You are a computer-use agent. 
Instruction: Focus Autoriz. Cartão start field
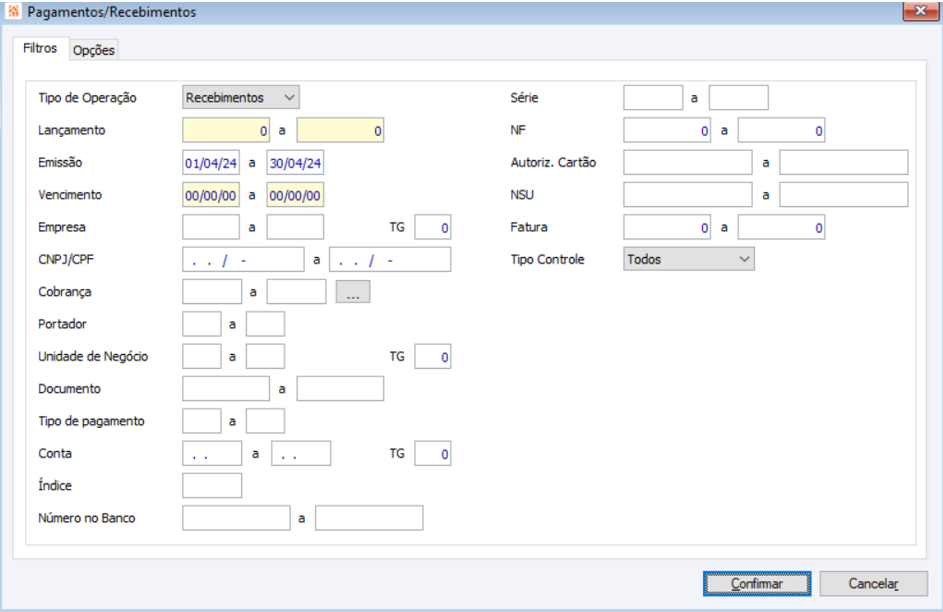(688, 162)
